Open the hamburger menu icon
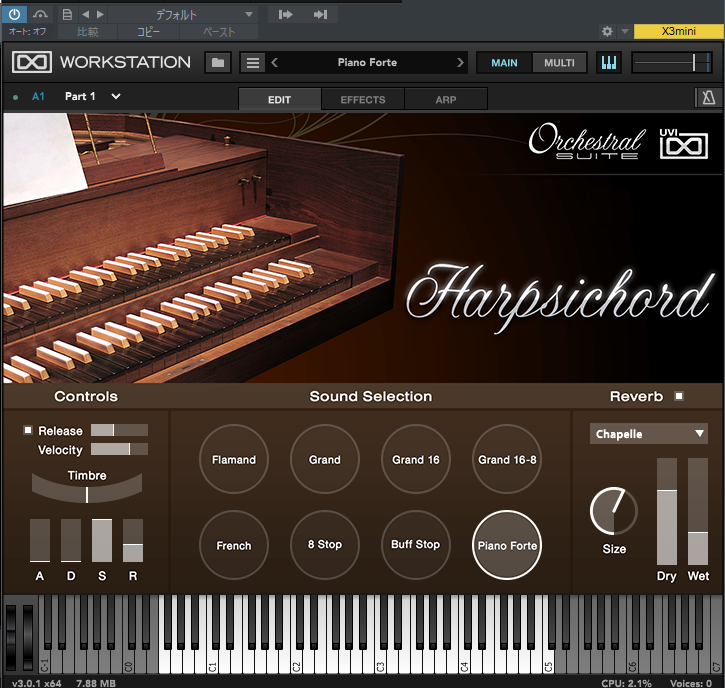 [252, 62]
